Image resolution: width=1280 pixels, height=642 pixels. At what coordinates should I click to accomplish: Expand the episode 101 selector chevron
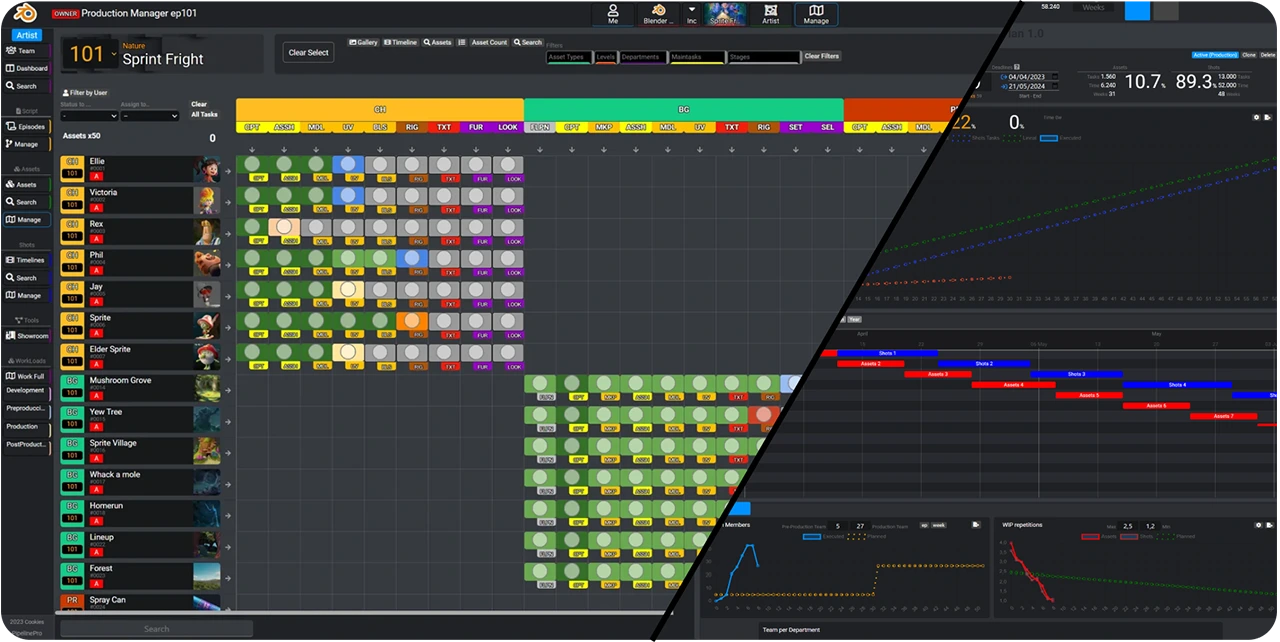(114, 55)
